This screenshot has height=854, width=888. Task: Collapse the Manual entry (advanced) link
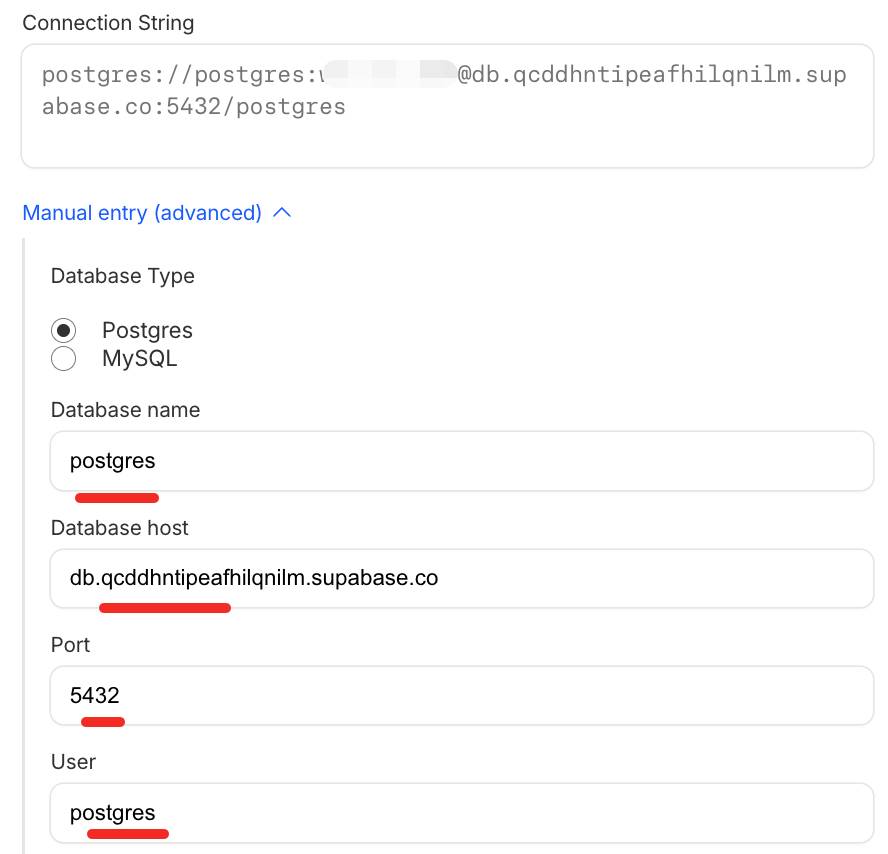(142, 213)
